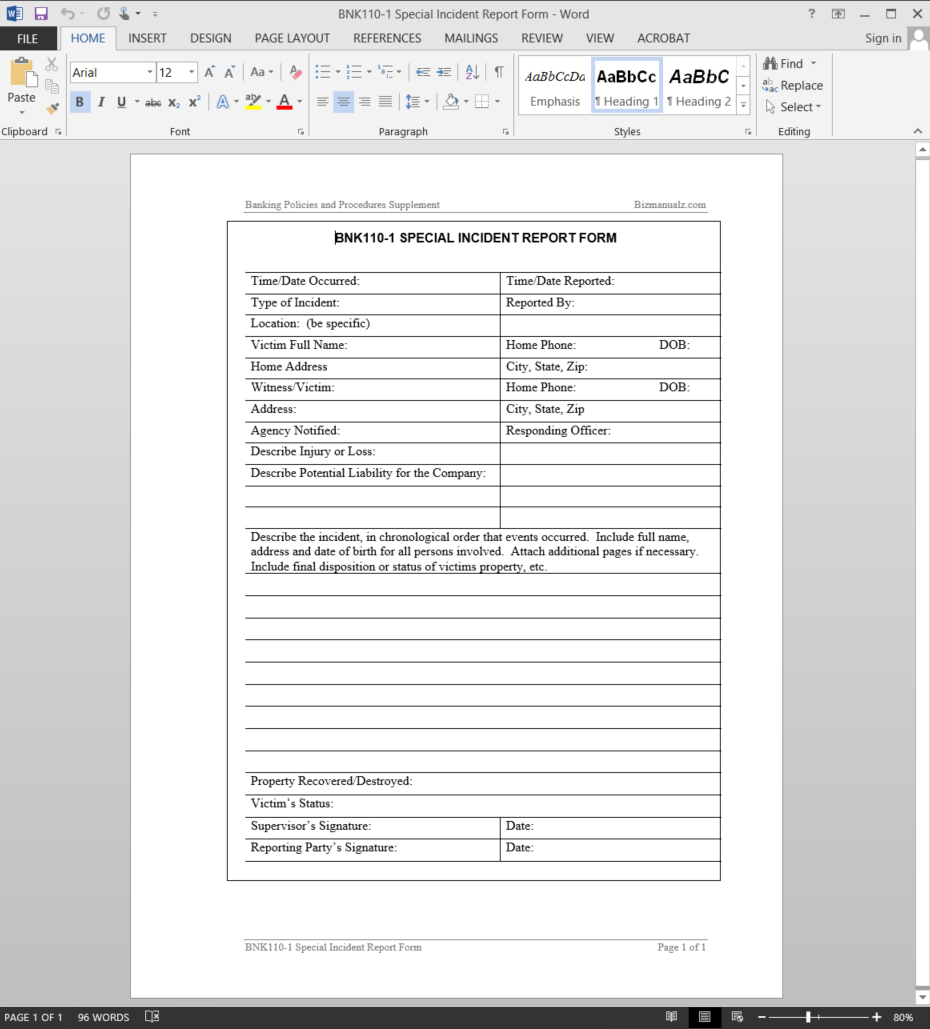Open Word Help question mark icon
This screenshot has height=1029, width=930.
(812, 13)
